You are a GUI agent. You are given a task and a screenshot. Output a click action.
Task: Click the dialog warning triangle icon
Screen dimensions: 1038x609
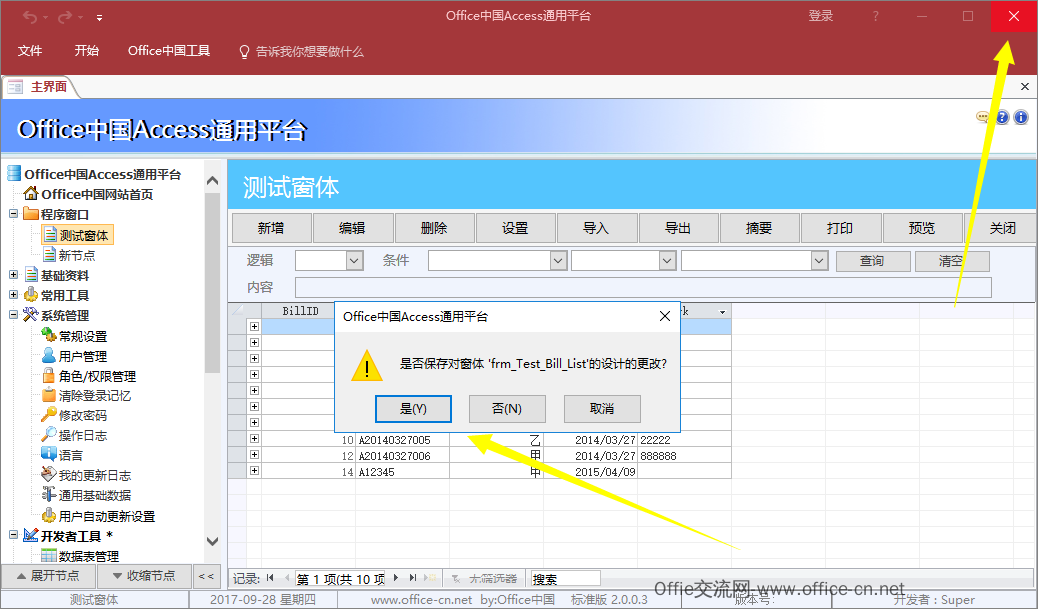(367, 365)
